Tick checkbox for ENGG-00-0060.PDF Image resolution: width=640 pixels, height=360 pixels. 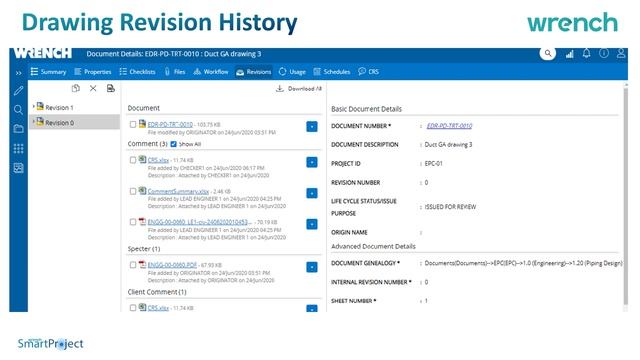coord(133,265)
